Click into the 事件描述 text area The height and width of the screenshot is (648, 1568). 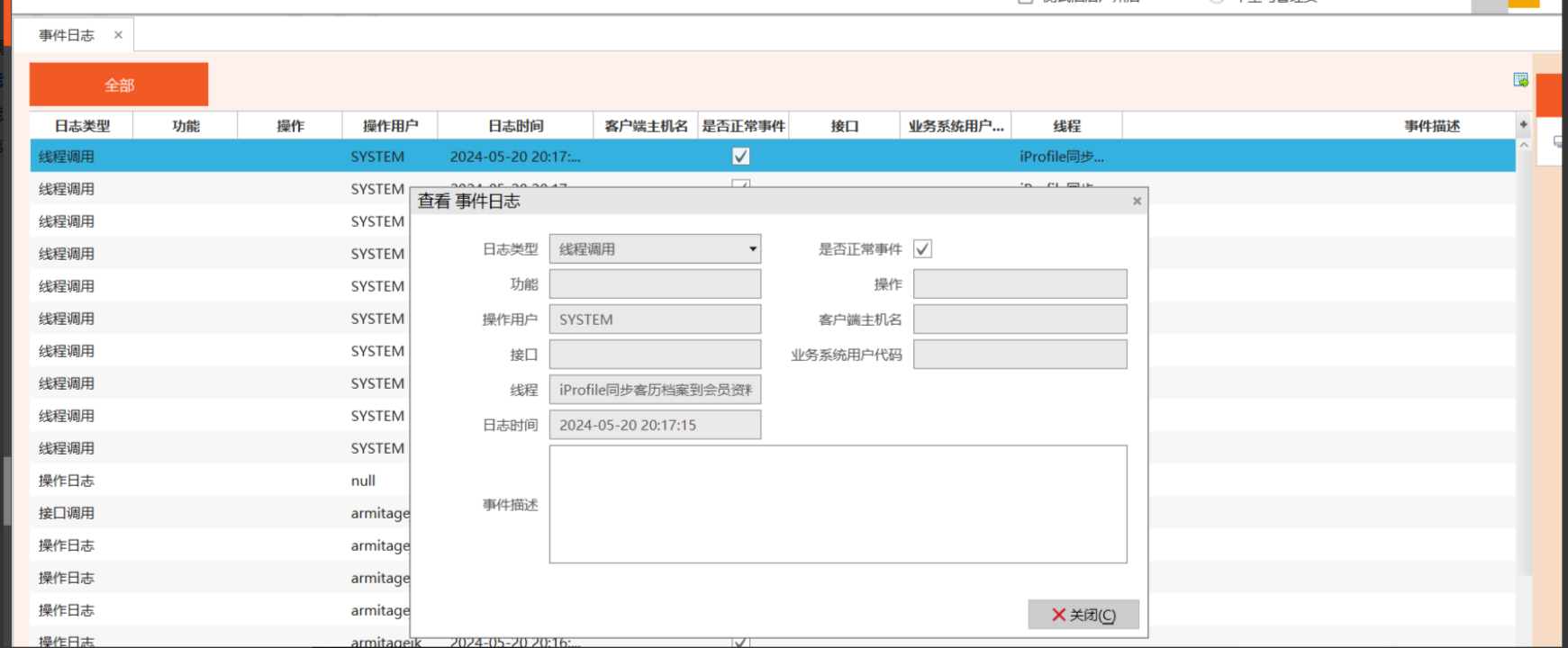[x=838, y=504]
